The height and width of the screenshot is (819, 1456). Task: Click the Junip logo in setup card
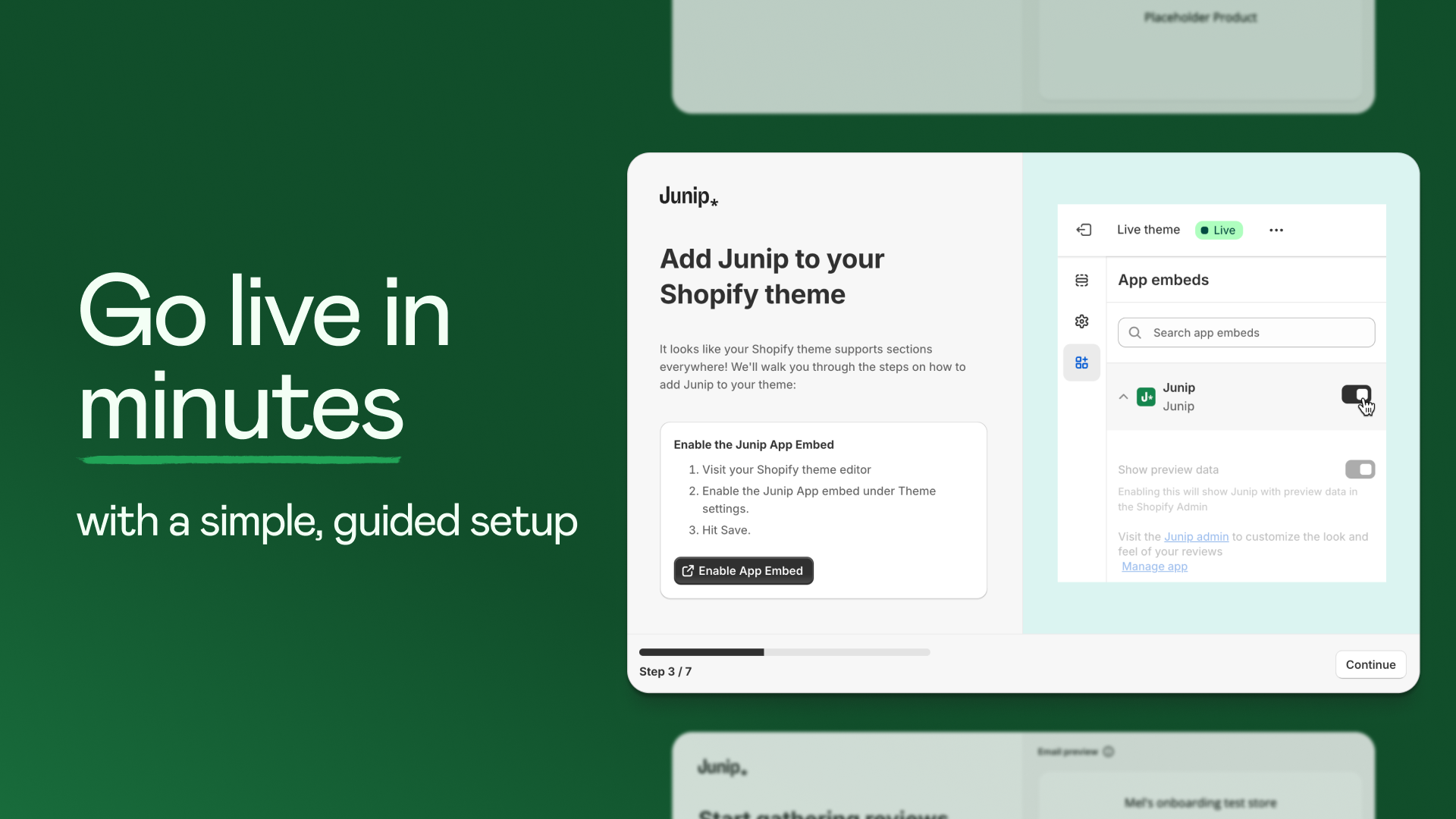click(x=689, y=196)
